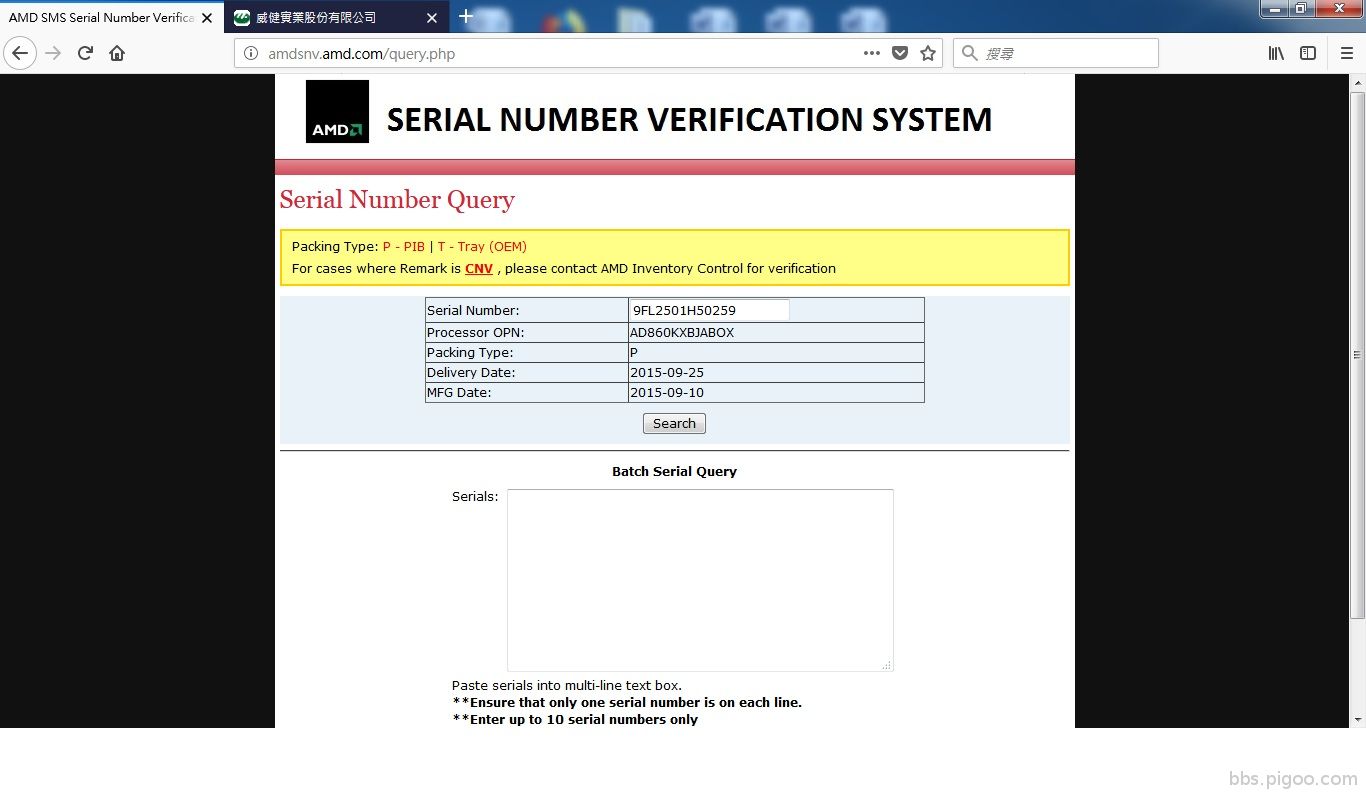Close the AMD SMS Serial Number tab
Viewport: 1366px width, 800px height.
tap(207, 18)
